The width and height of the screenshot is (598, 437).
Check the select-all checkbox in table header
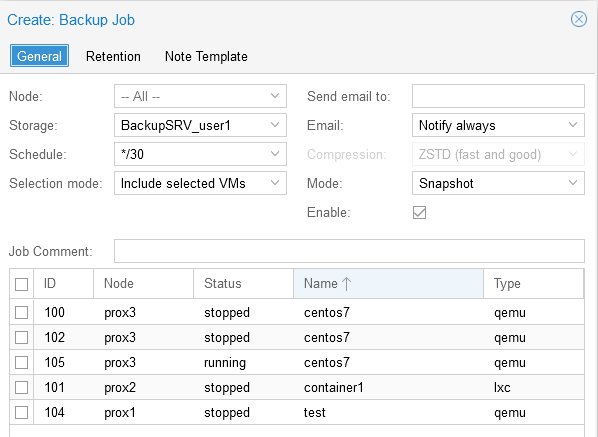[21, 284]
